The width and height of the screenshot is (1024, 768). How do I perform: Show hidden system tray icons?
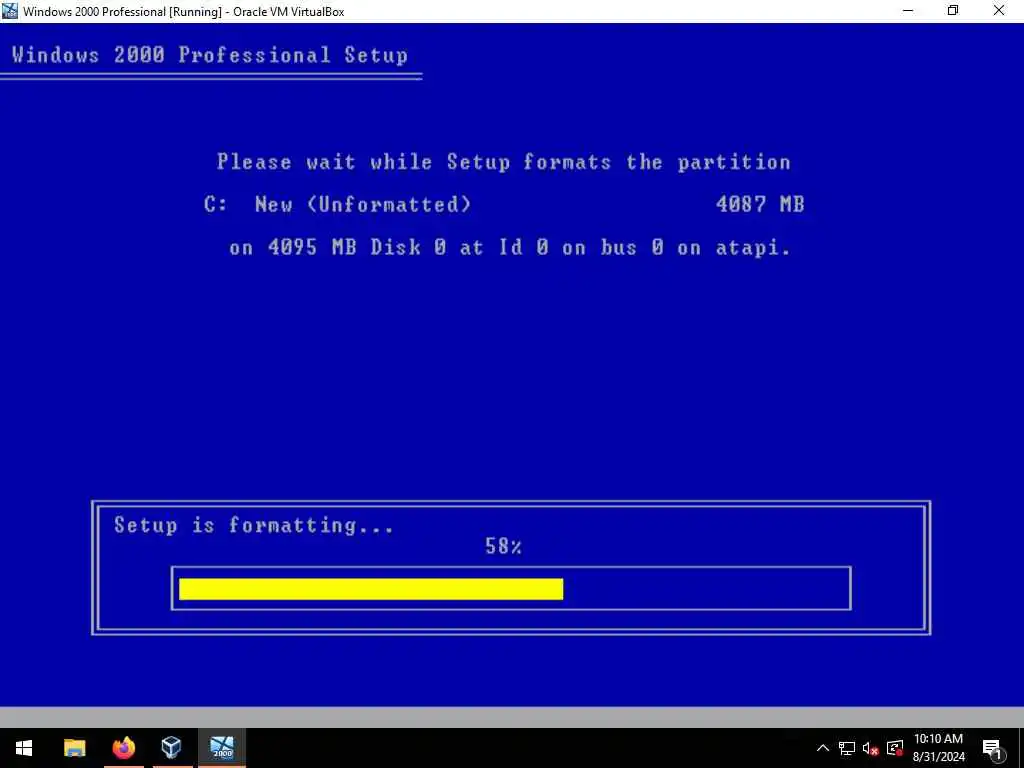point(823,748)
